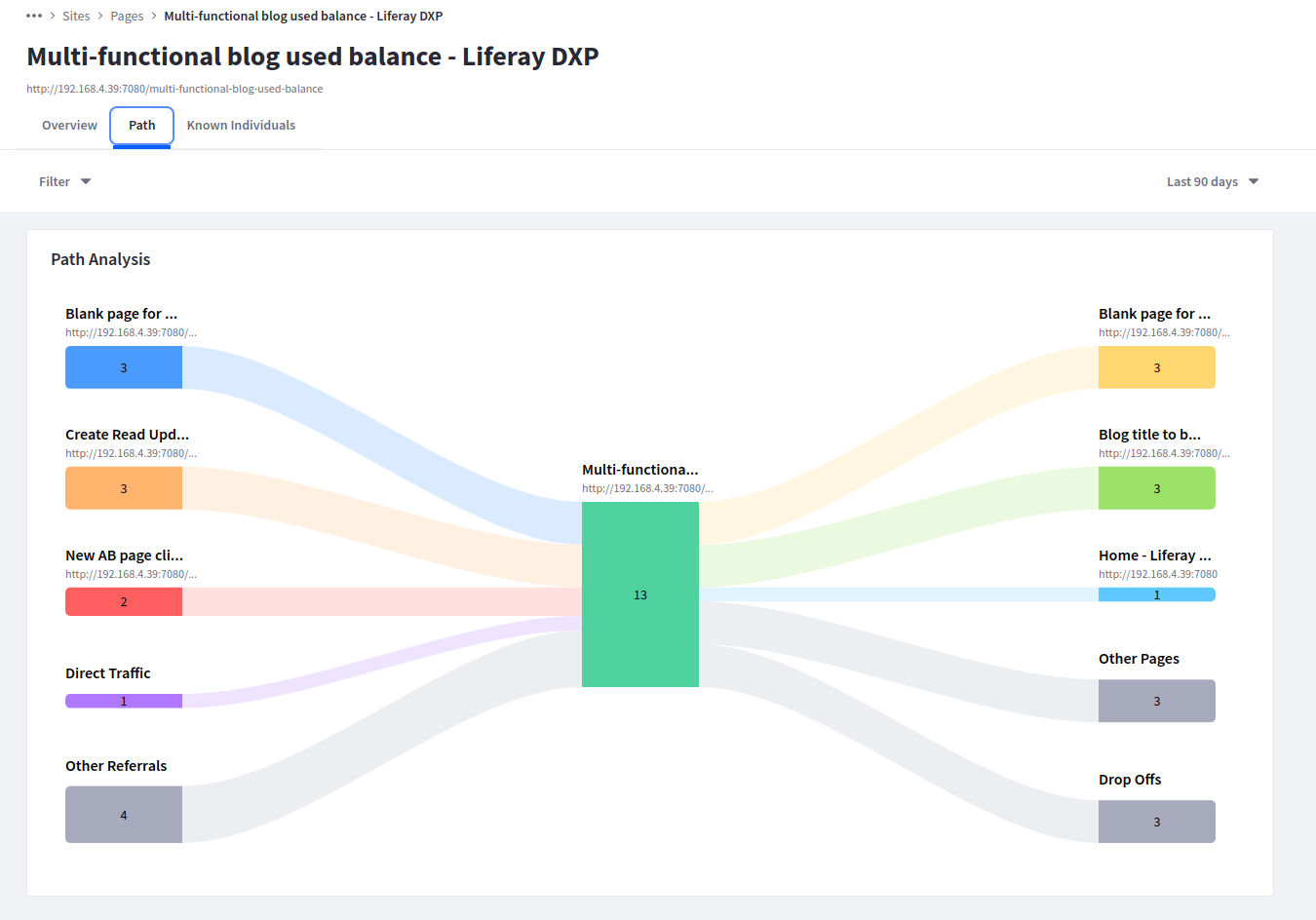Viewport: 1316px width, 920px height.
Task: Click the green center node showing 13
Action: (640, 594)
